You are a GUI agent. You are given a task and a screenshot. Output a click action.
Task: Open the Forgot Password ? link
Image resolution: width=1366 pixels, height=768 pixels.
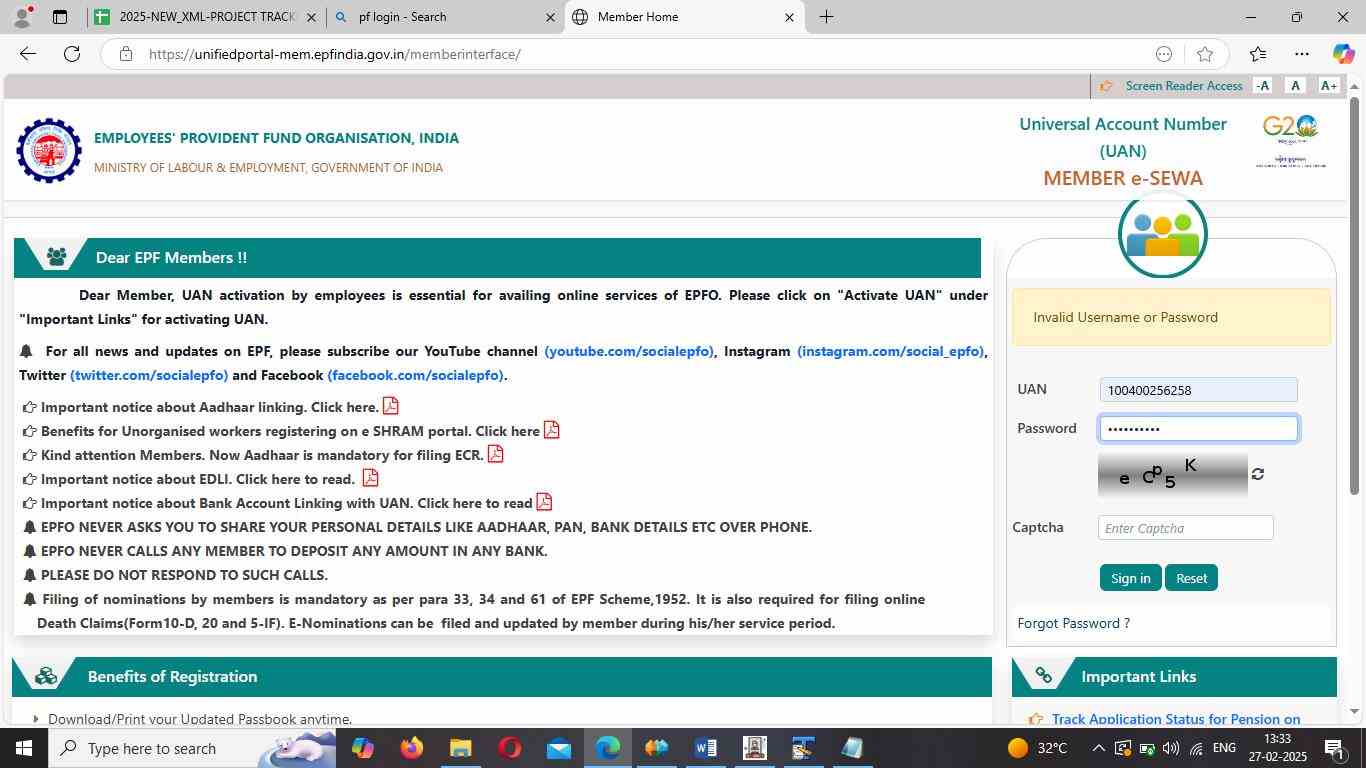(1073, 623)
